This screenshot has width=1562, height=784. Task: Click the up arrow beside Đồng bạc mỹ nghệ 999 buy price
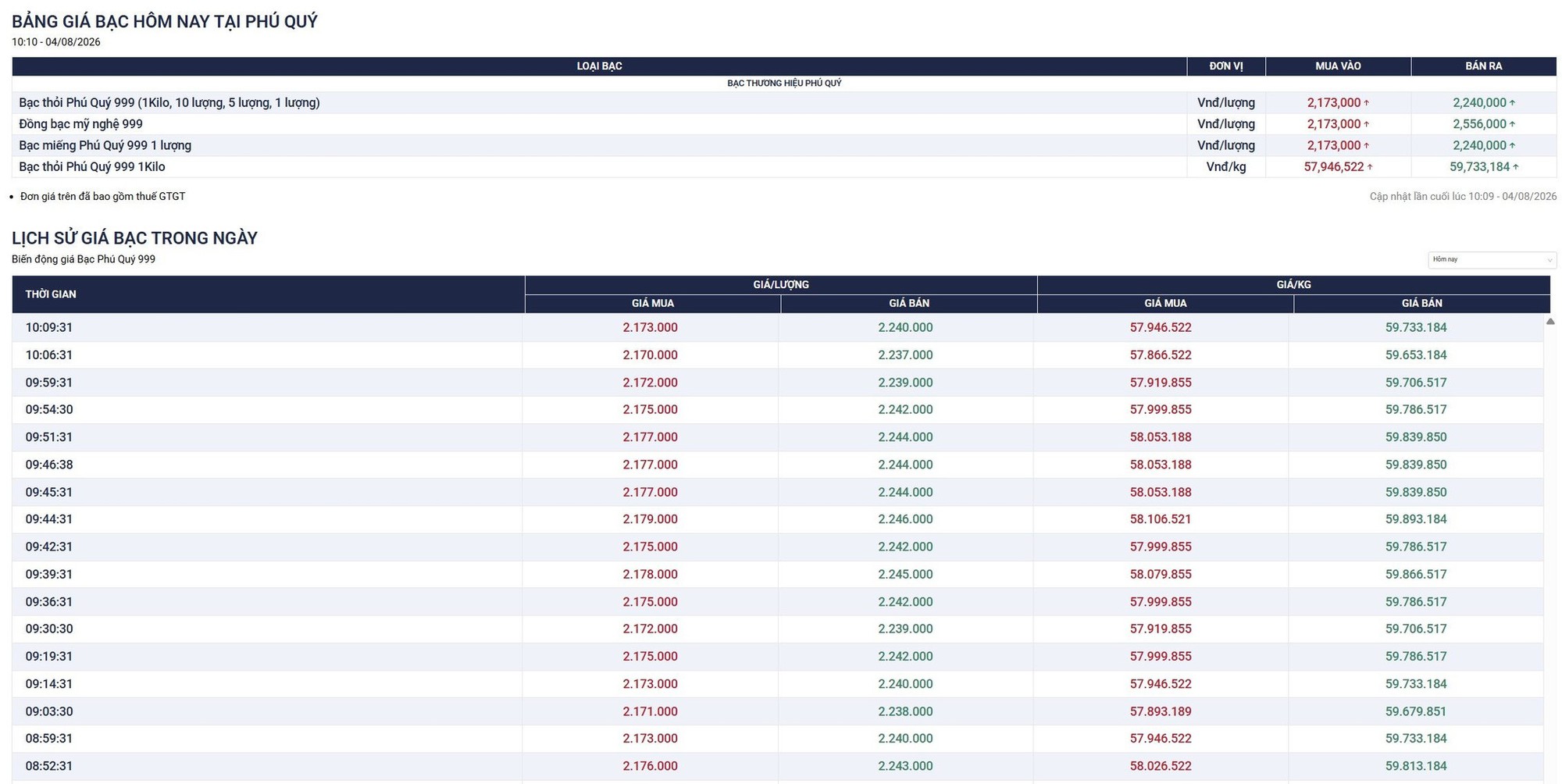click(x=1366, y=124)
